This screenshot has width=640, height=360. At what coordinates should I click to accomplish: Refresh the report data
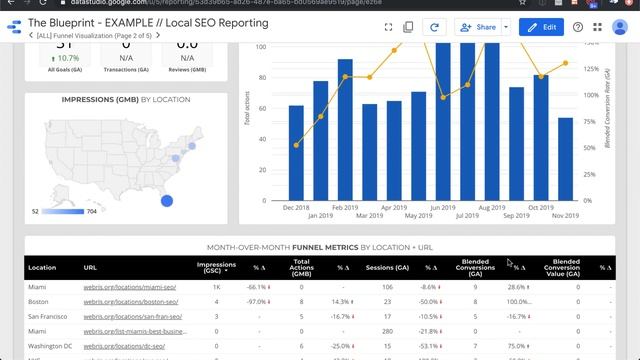click(434, 27)
